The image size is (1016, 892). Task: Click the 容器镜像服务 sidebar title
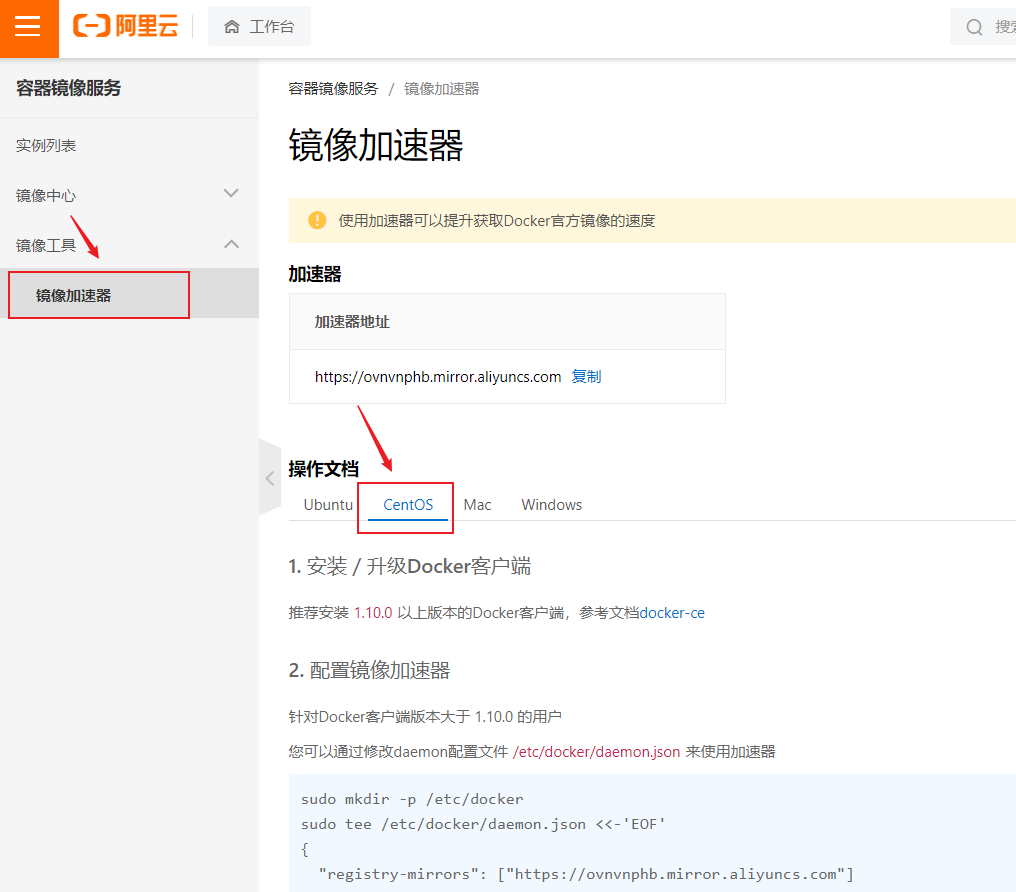(69, 87)
